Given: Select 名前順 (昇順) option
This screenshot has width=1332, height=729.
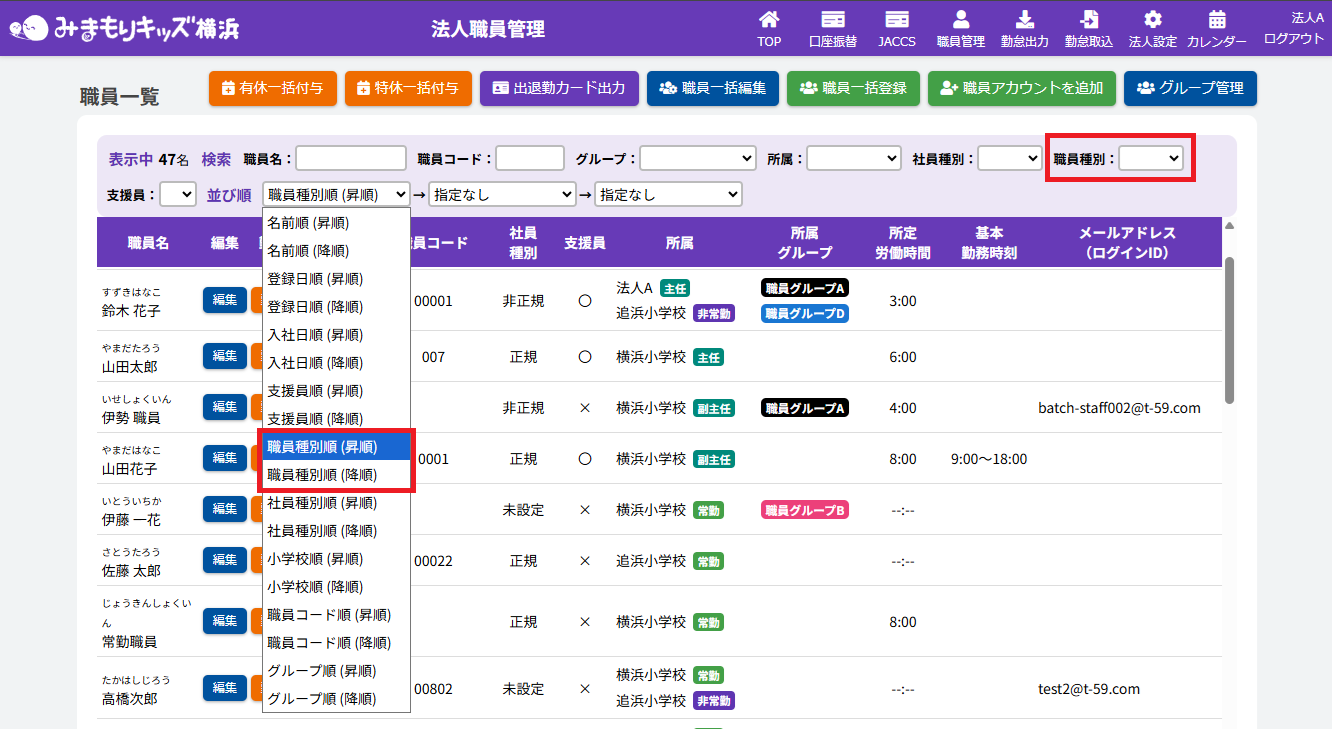Looking at the screenshot, I should tap(336, 223).
